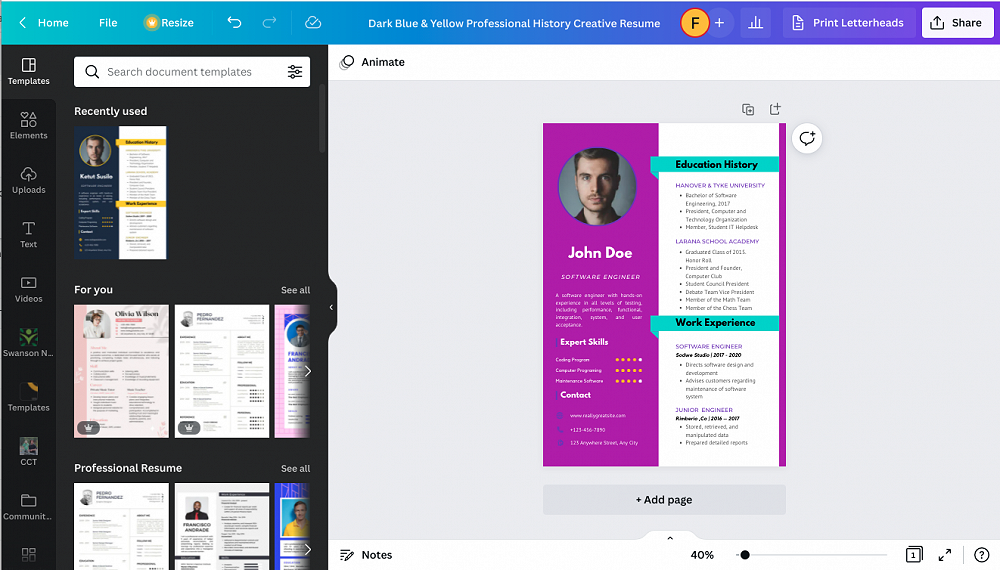1000x570 pixels.
Task: Click the Share button
Action: point(956,22)
